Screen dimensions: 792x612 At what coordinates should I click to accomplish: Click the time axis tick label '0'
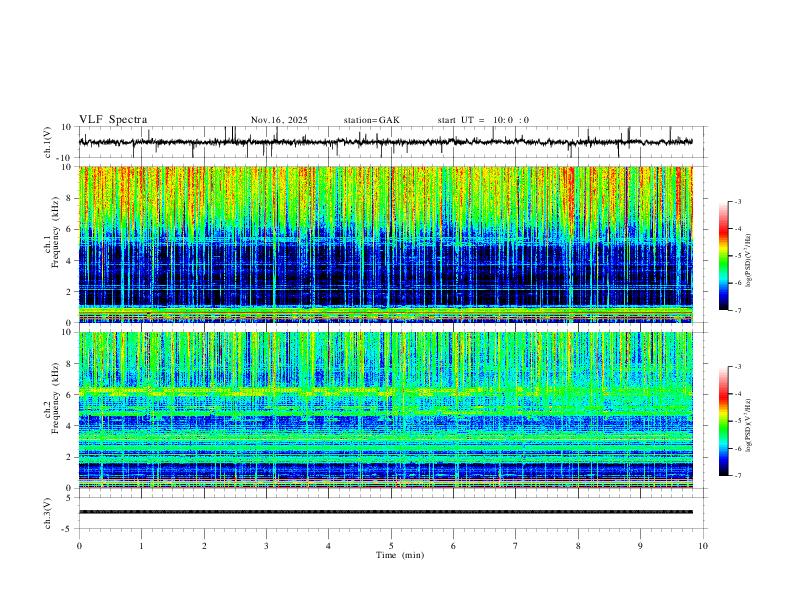[x=79, y=546]
